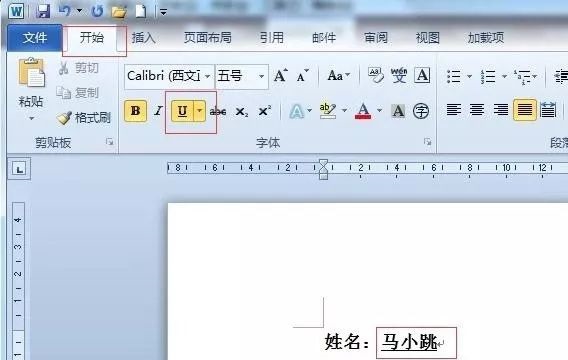Click the Enclose Characters circled 字 icon

(x=421, y=111)
